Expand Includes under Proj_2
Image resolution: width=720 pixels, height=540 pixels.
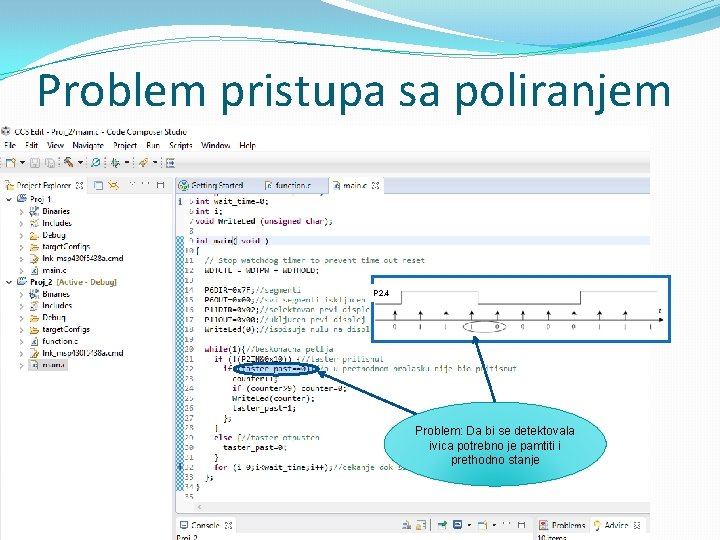point(21,306)
